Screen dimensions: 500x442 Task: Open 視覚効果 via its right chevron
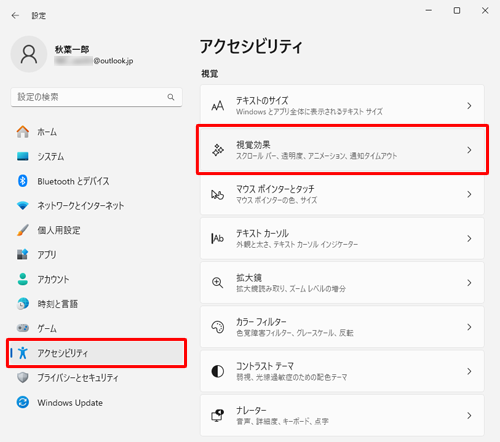click(469, 150)
